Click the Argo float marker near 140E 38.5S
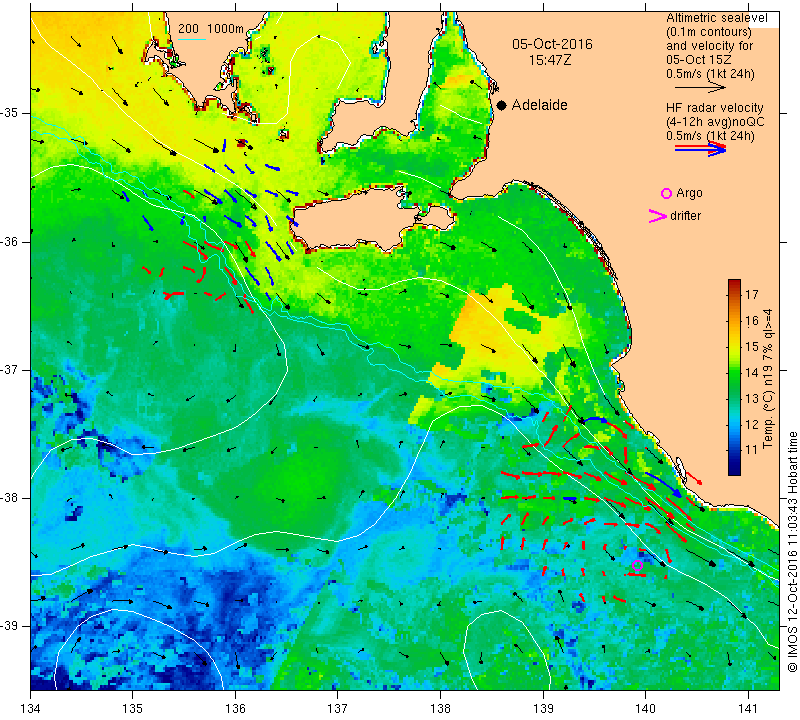The image size is (800, 720). (637, 565)
